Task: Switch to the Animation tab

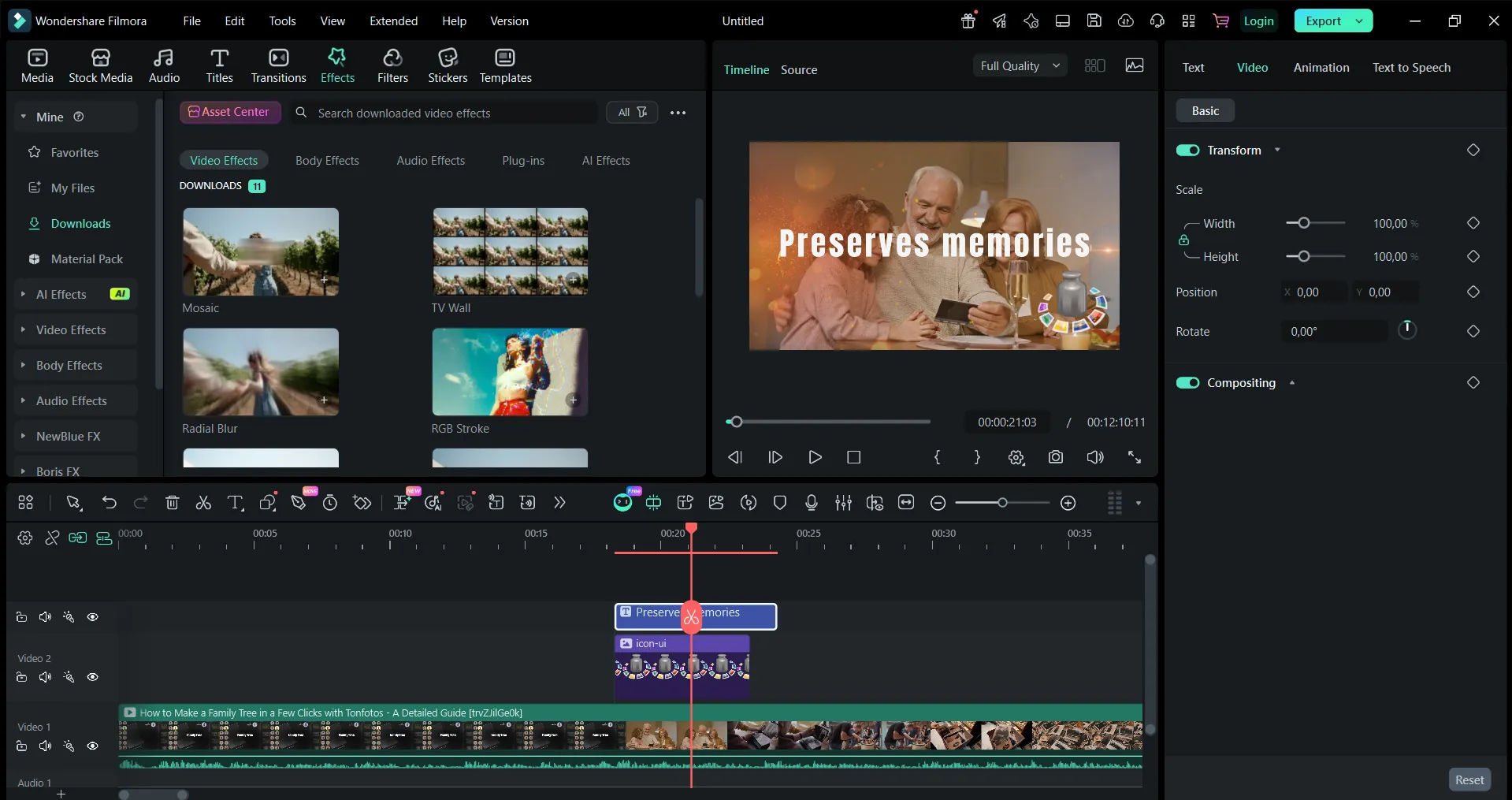Action: point(1321,67)
